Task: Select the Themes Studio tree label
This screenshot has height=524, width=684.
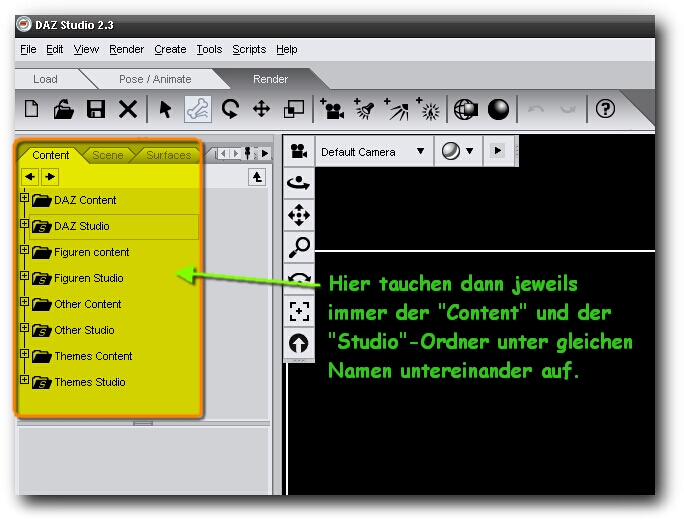Action: coord(90,382)
